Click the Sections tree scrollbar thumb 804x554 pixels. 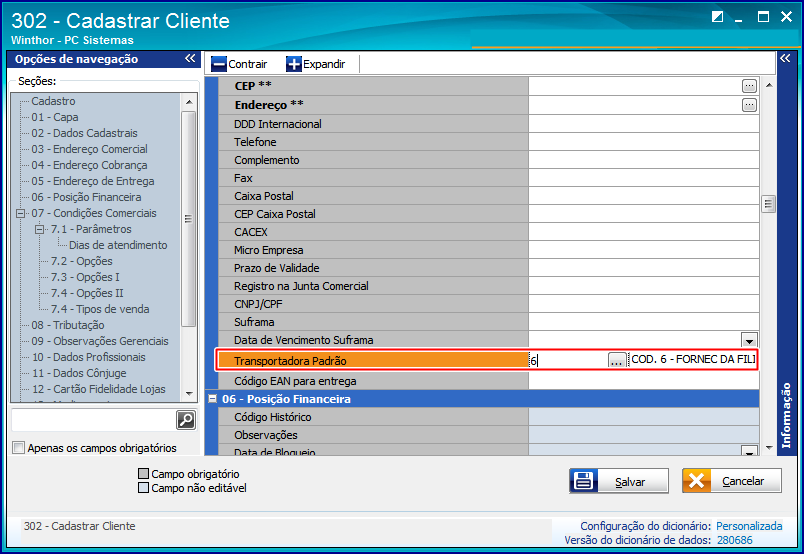pos(189,219)
